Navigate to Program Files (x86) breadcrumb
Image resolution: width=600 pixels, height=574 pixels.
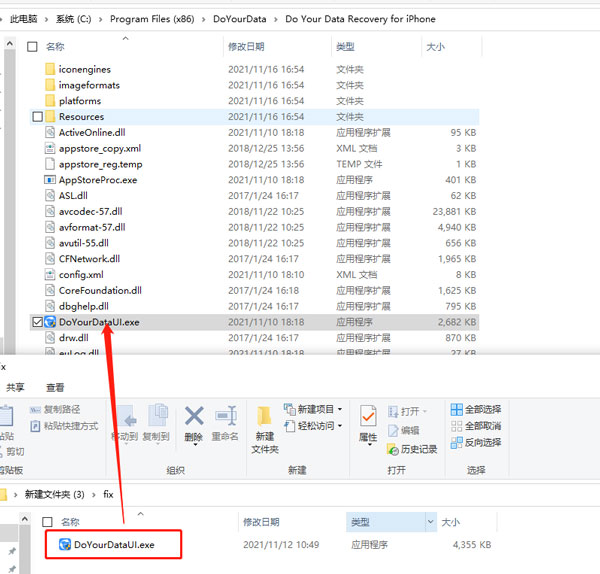point(152,19)
